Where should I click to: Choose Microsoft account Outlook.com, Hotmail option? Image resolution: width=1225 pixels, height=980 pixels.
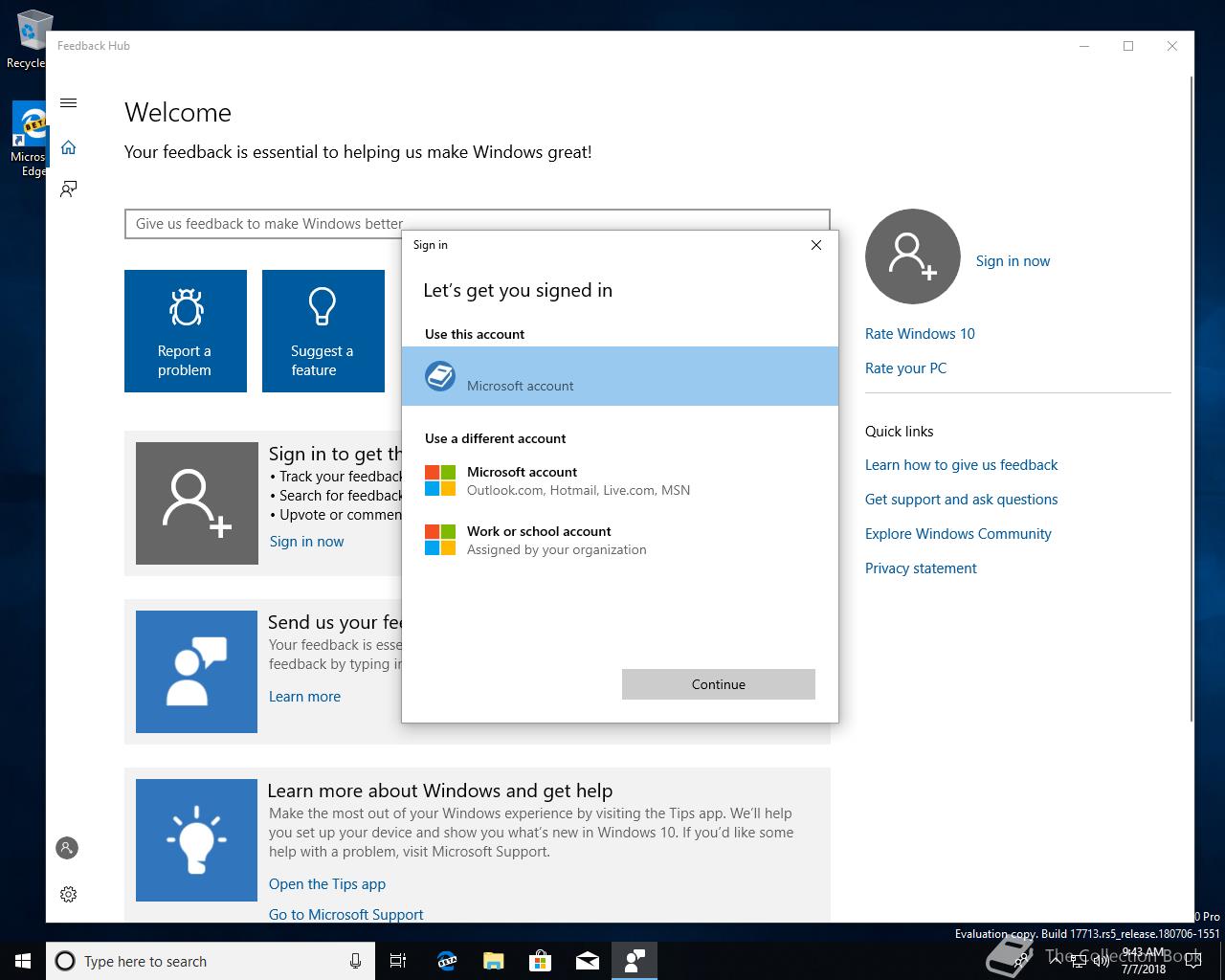(620, 480)
